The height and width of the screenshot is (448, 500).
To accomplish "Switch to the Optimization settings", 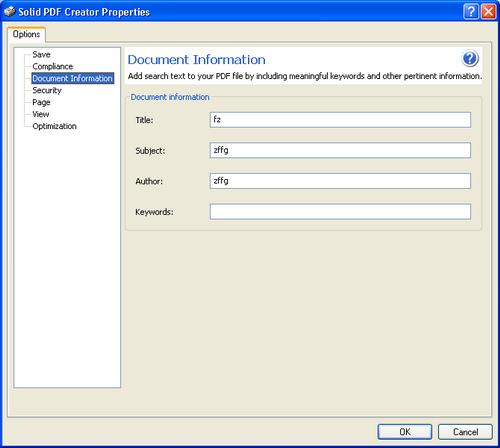I will coord(55,126).
